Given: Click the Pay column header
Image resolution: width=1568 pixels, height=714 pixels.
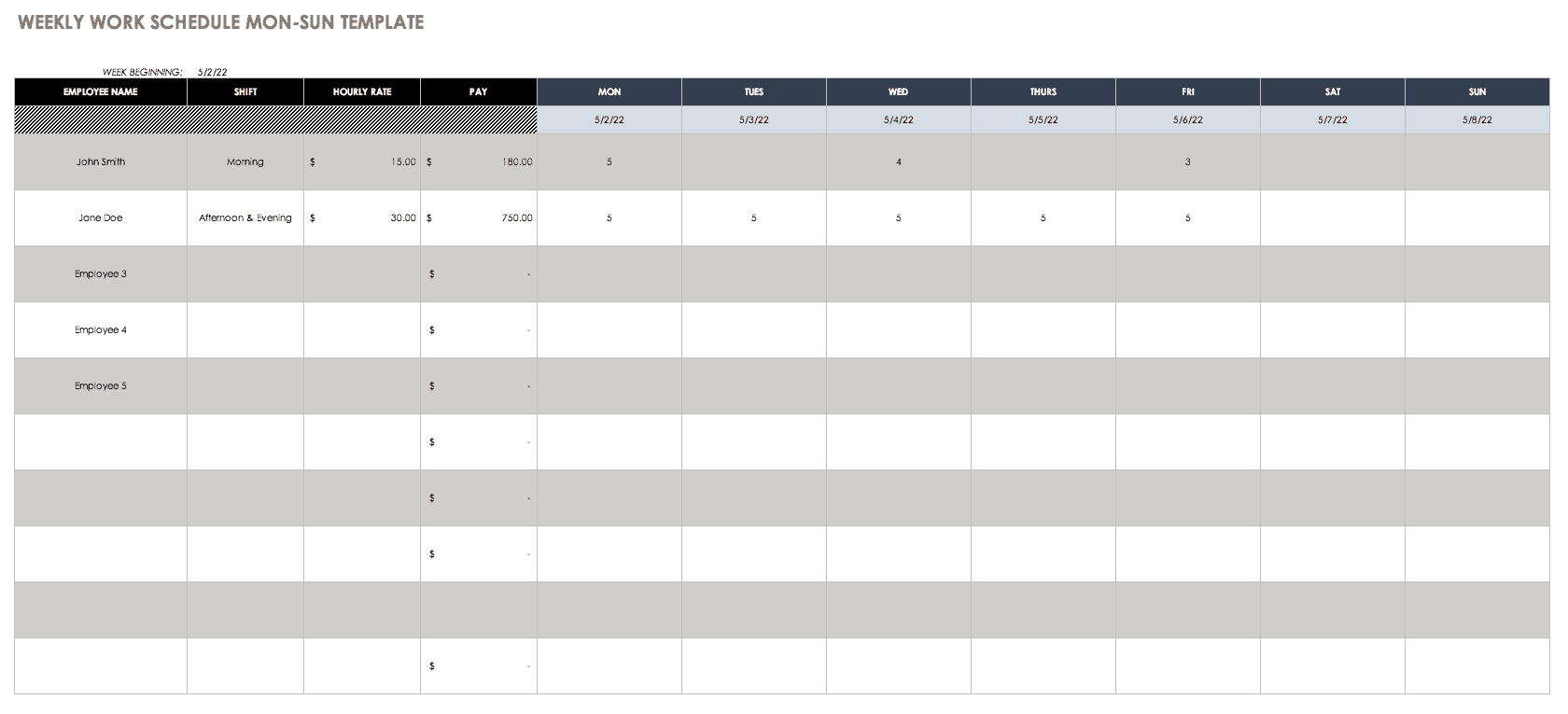Looking at the screenshot, I should pos(479,91).
